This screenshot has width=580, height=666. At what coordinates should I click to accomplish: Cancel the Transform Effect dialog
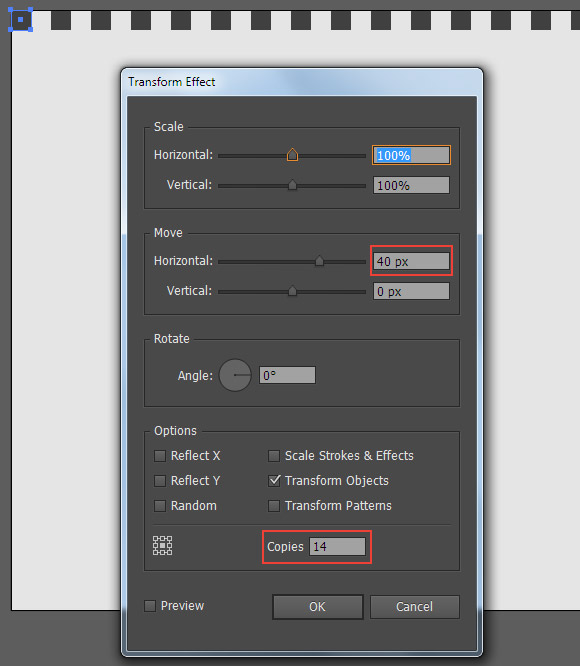pos(414,607)
